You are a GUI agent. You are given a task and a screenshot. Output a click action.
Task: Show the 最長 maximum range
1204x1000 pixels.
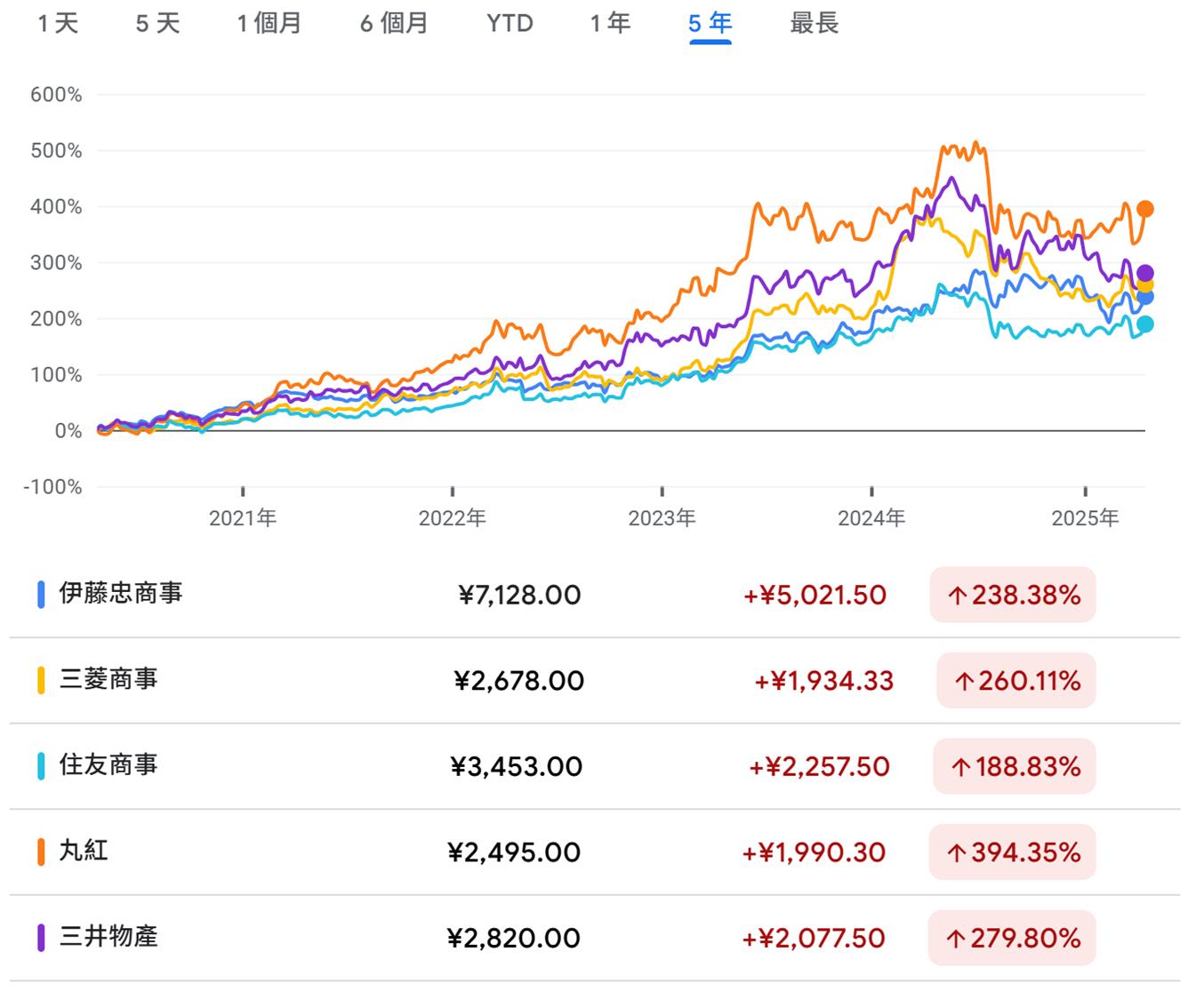814,24
